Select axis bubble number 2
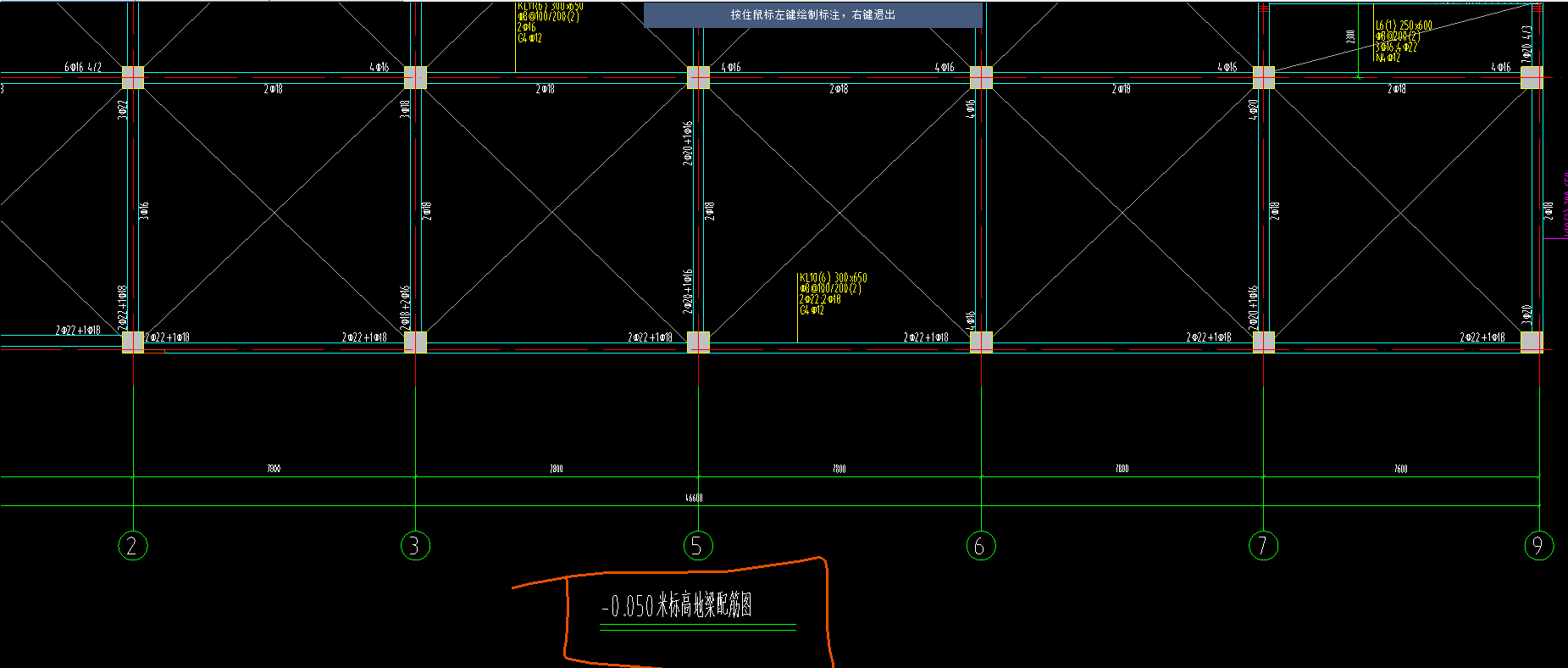This screenshot has height=668, width=1568. click(133, 545)
